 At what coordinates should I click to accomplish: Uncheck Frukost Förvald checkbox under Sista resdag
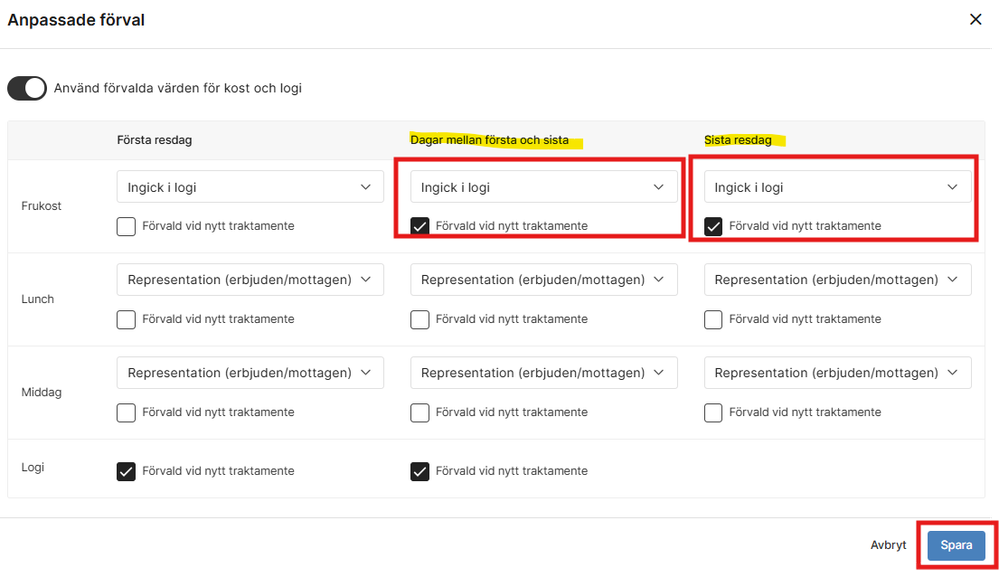coord(714,226)
